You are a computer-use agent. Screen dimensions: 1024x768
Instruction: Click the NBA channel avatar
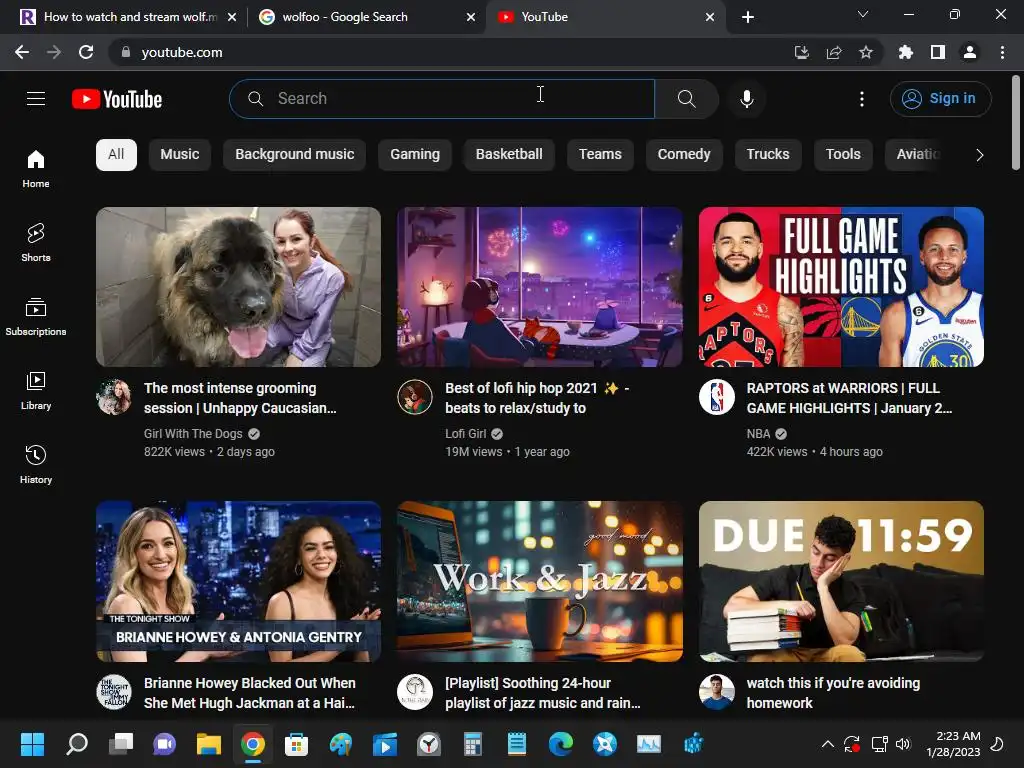(x=716, y=397)
